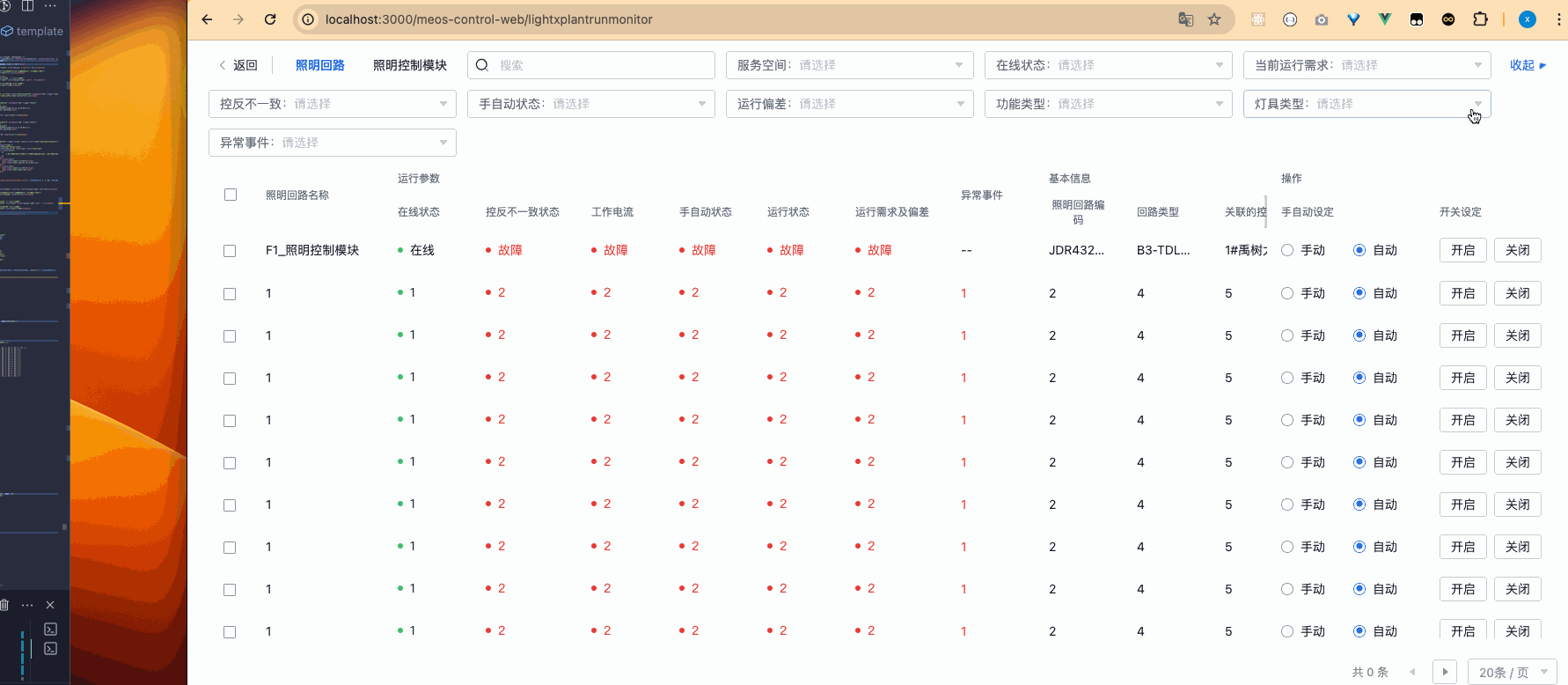
Task: Open the 服务空间 dropdown
Action: tap(850, 65)
